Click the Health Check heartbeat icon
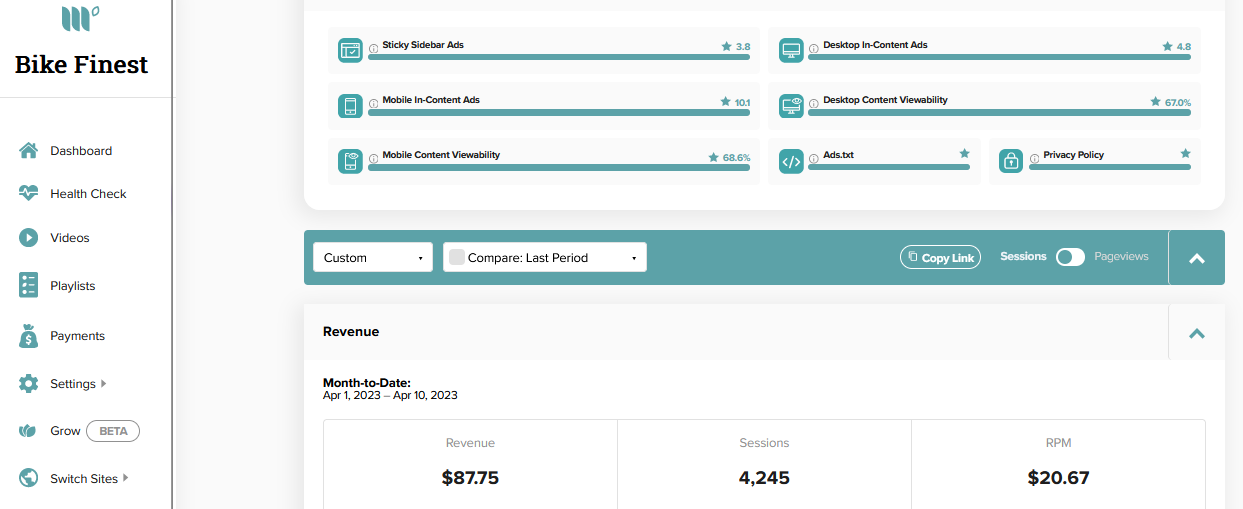This screenshot has height=509, width=1243. tap(29, 194)
